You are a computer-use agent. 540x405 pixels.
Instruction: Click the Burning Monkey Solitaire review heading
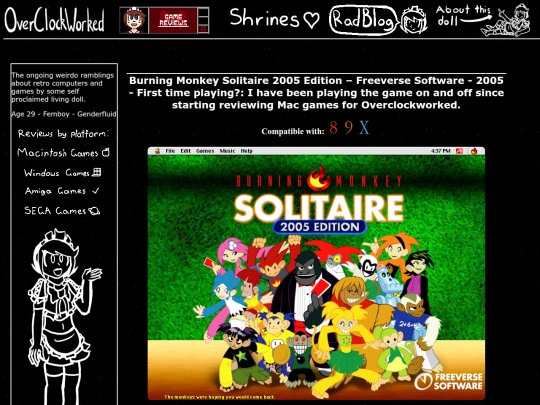(316, 93)
